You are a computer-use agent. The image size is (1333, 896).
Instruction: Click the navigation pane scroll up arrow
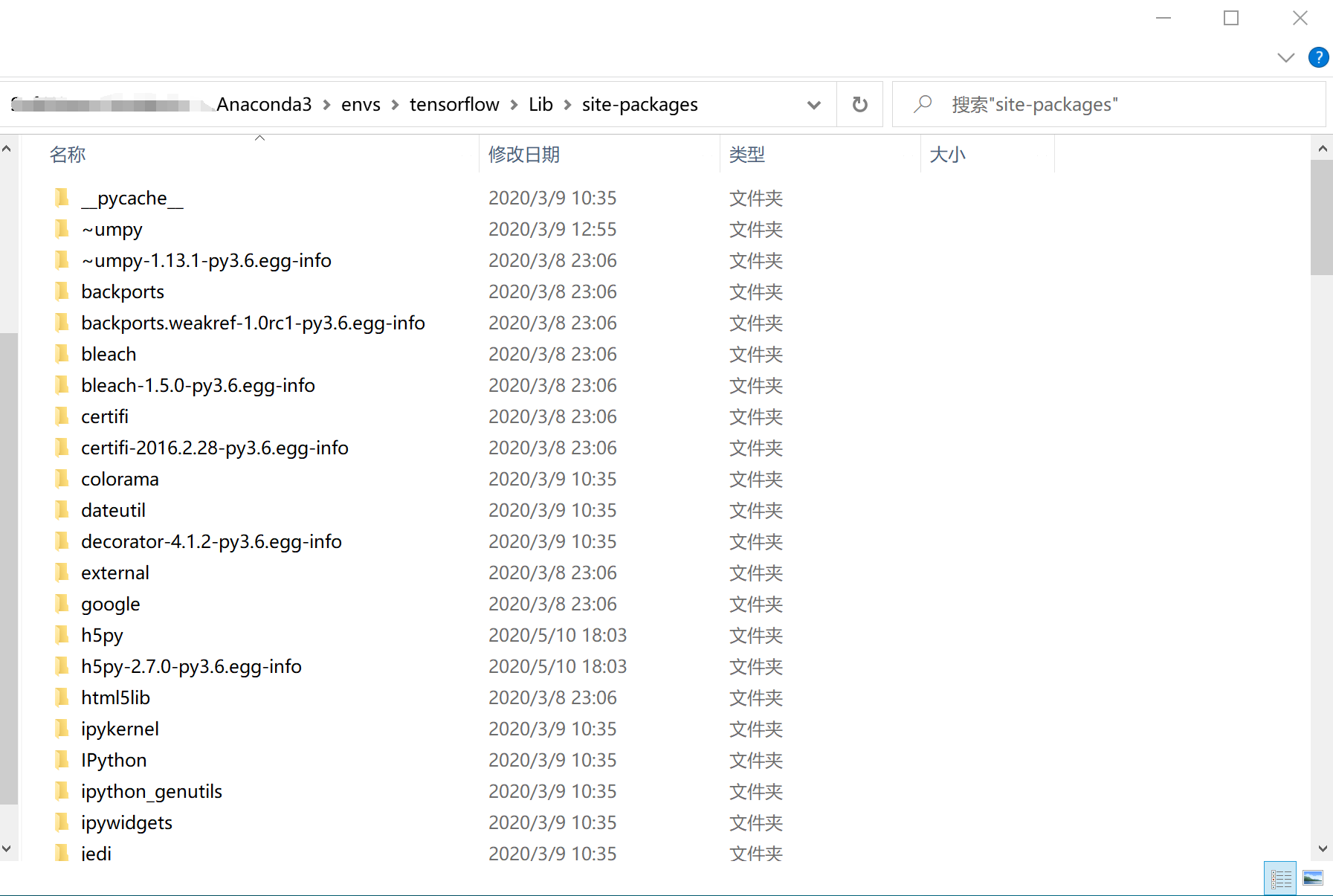point(7,149)
